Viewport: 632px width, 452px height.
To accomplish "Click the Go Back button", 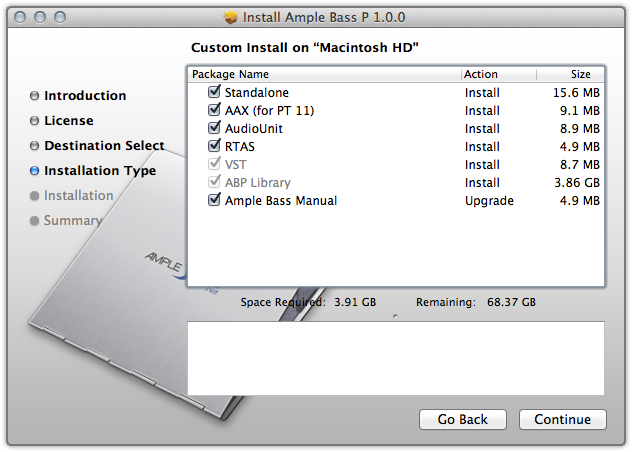I will click(x=463, y=419).
